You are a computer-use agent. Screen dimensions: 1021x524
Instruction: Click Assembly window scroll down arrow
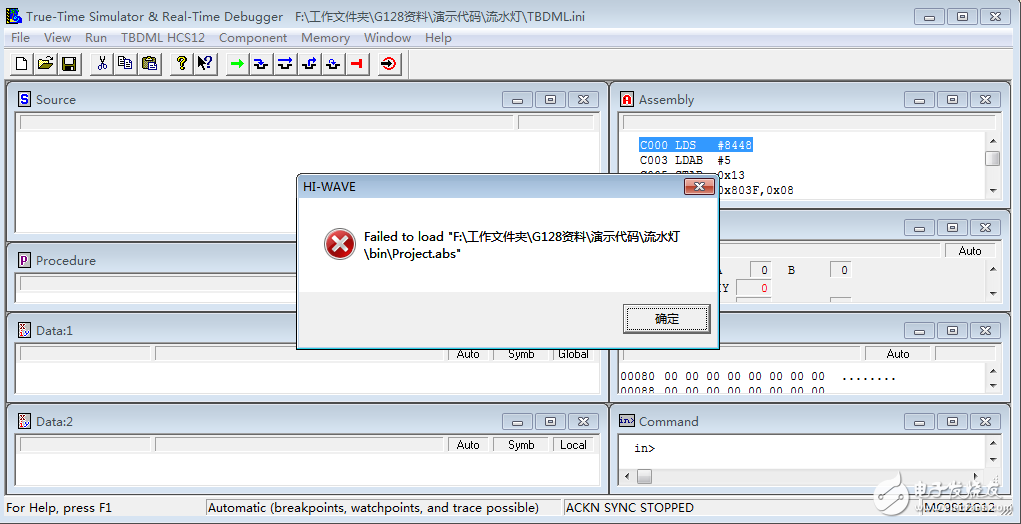[992, 190]
